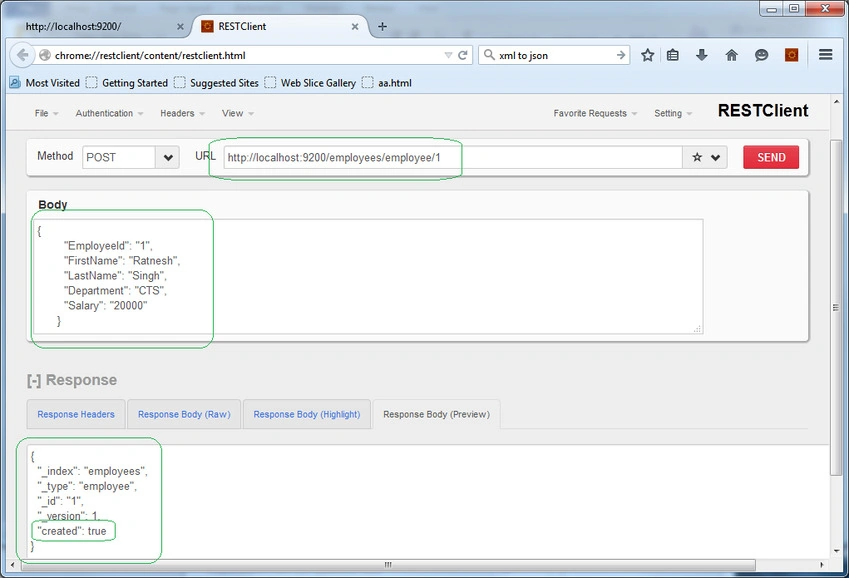Minimize the browser window
This screenshot has height=578, width=849.
pos(772,9)
